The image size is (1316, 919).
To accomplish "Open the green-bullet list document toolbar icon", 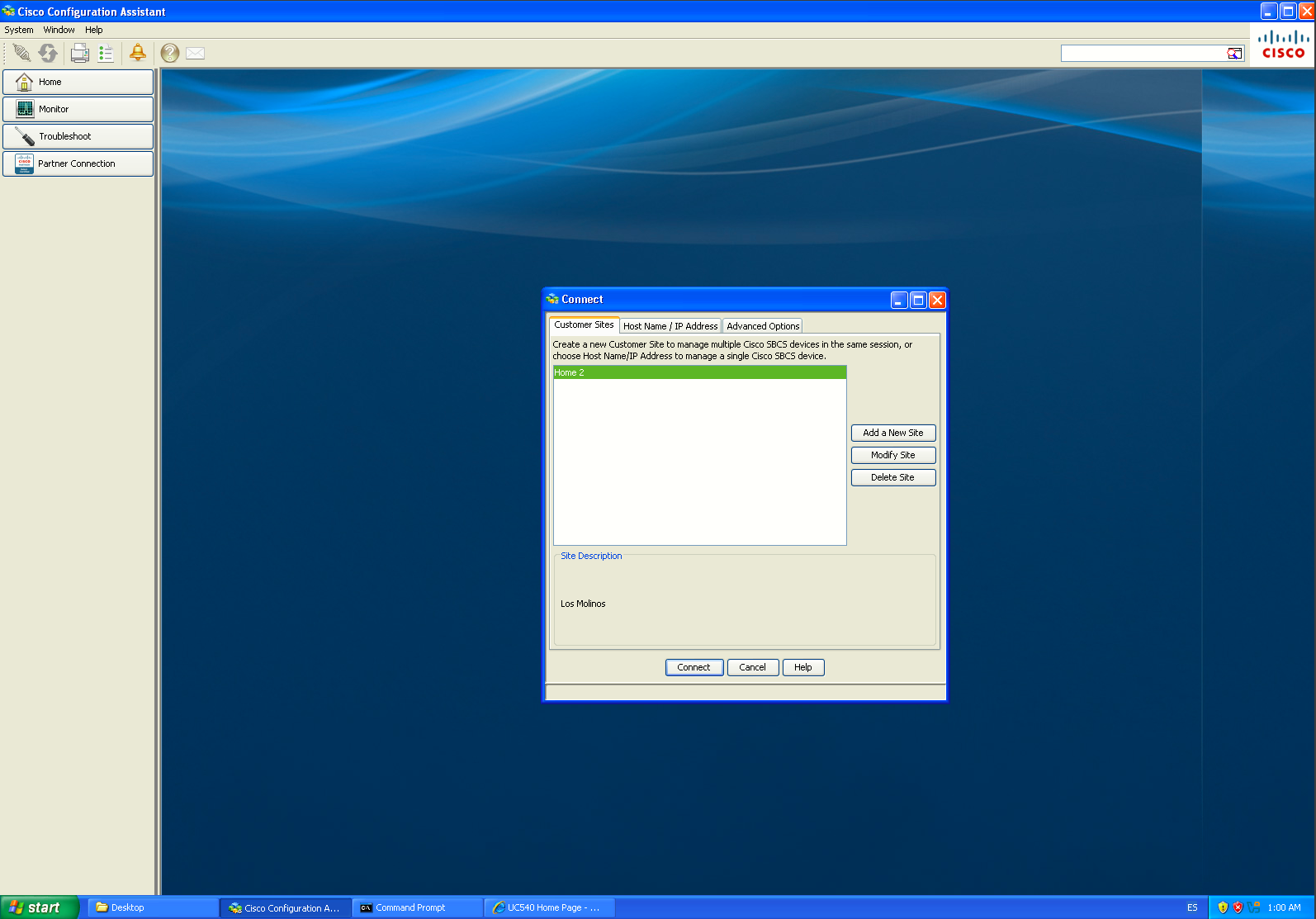I will point(106,53).
